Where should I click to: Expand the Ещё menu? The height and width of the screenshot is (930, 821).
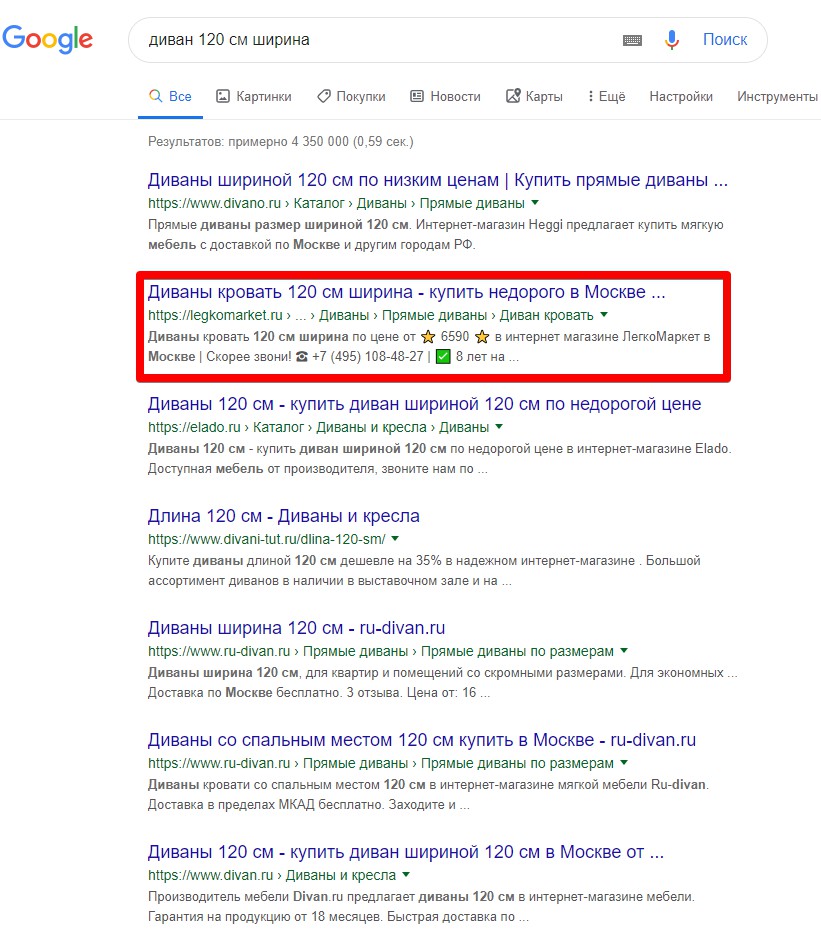click(x=606, y=96)
